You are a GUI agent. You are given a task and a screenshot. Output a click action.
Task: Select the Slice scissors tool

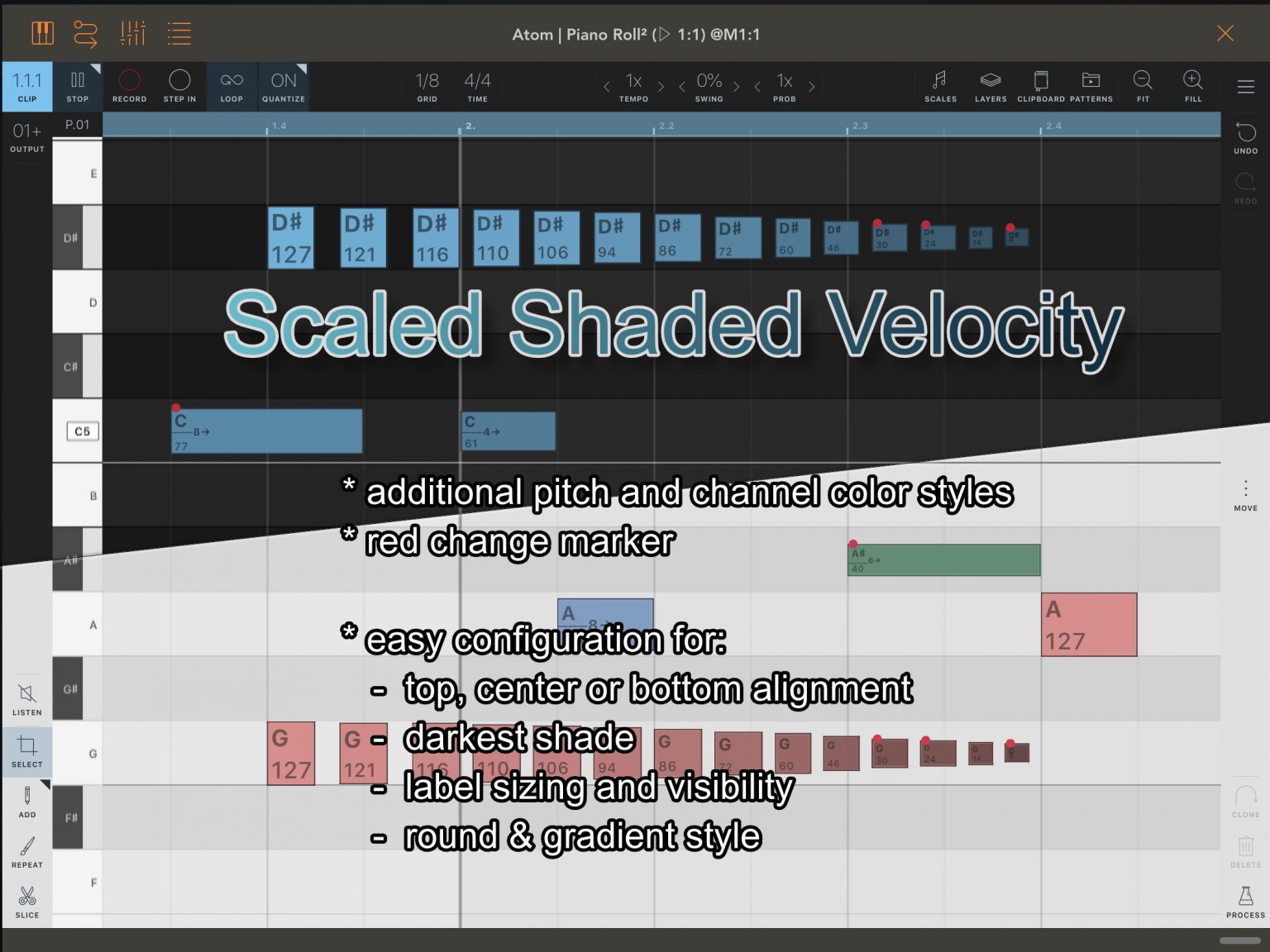click(27, 902)
